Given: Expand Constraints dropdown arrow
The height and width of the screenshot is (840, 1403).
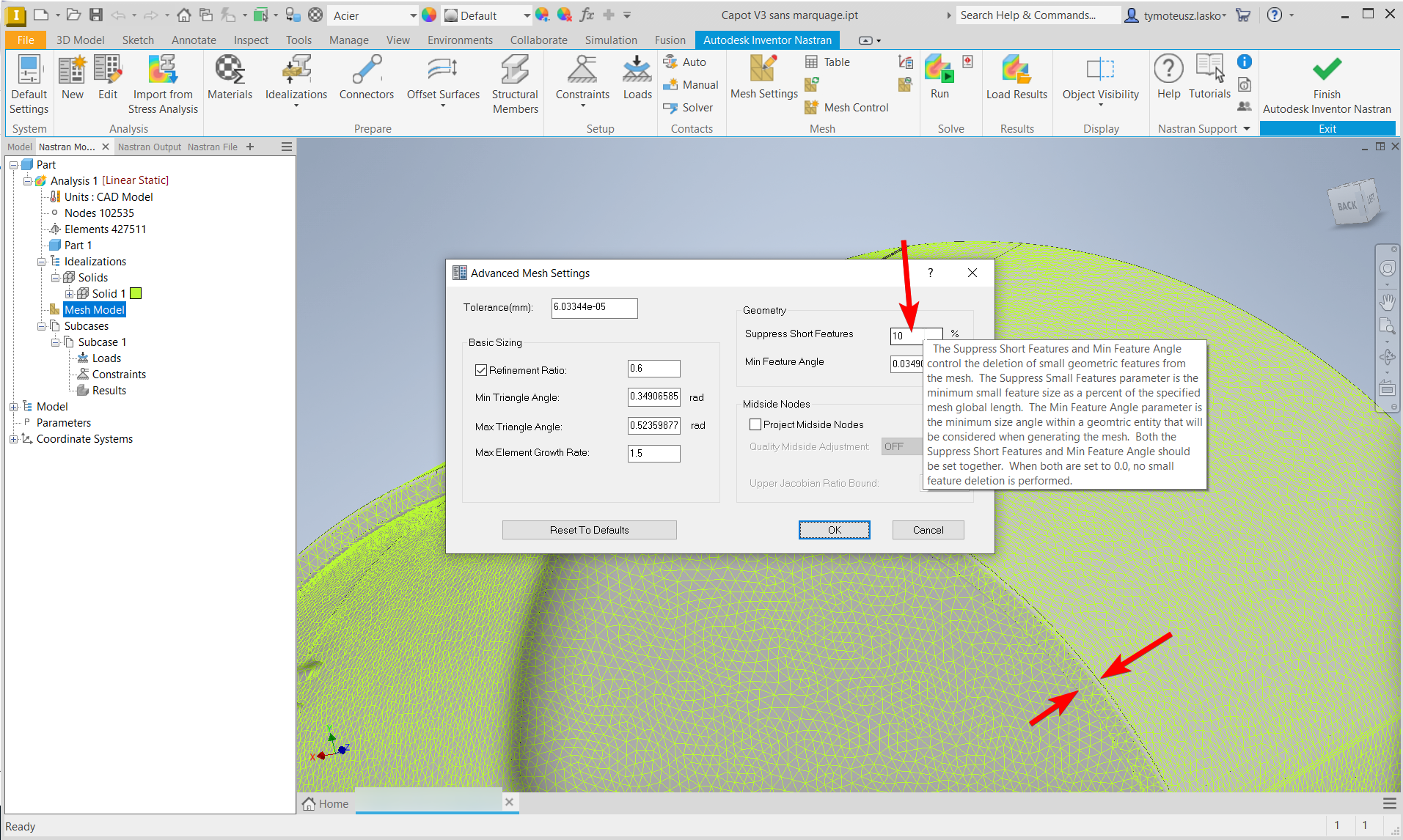Looking at the screenshot, I should tap(582, 106).
